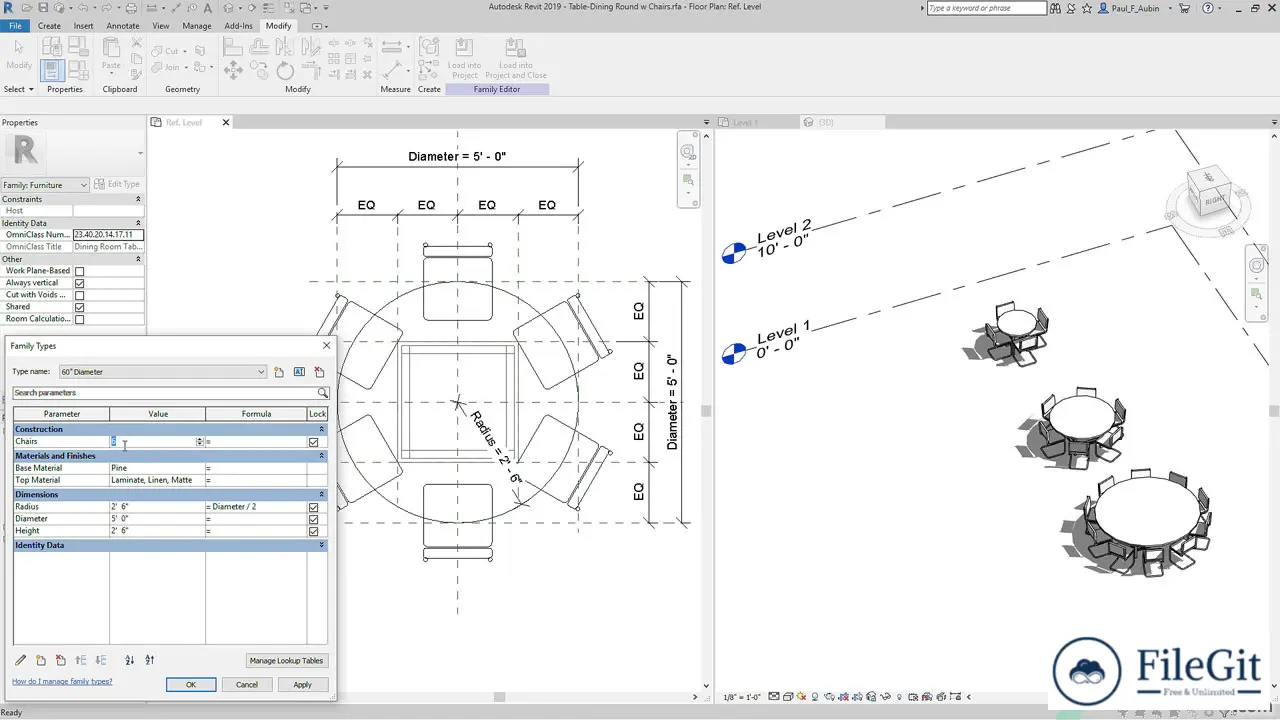Screen dimensions: 1280x720
Task: Click the New Parameter icon at dialog bottom
Action: point(41,660)
